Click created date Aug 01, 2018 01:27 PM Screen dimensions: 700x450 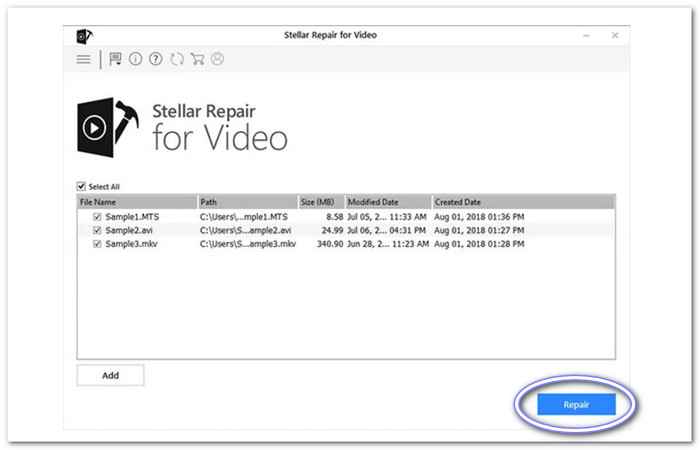pos(479,230)
